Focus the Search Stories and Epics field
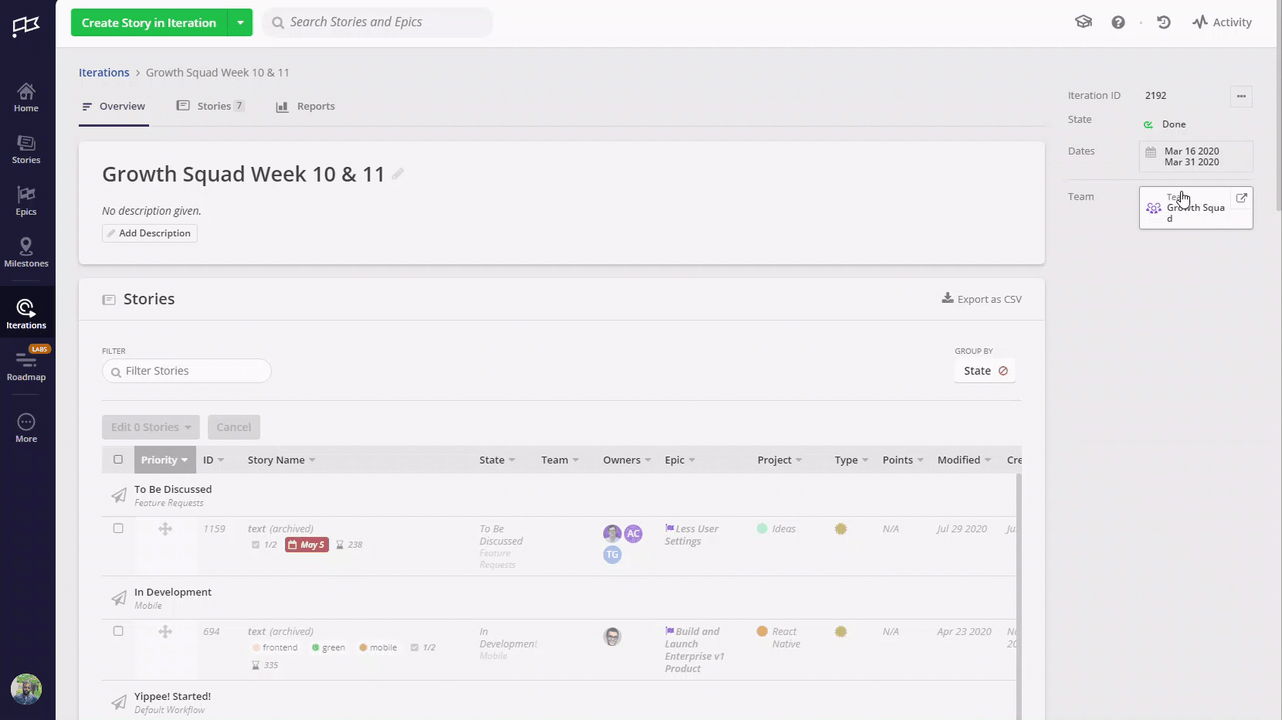The height and width of the screenshot is (720, 1282). pos(378,22)
